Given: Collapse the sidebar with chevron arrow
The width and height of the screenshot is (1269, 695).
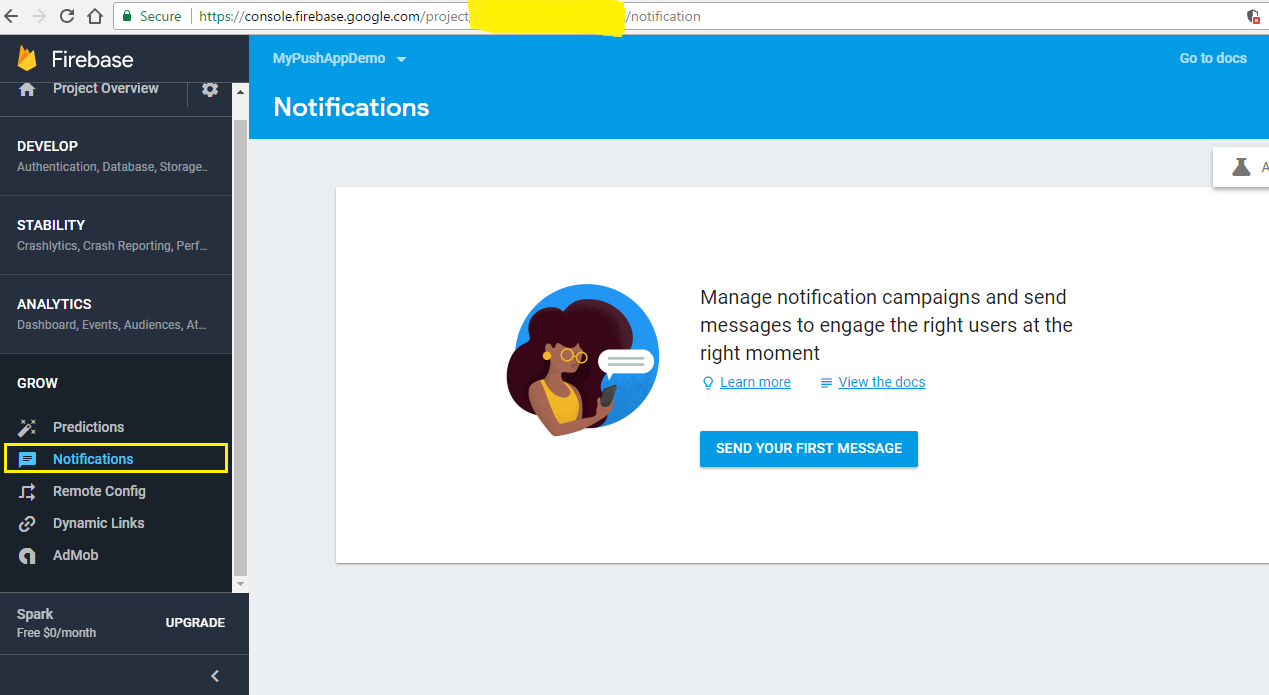Looking at the screenshot, I should click(215, 676).
